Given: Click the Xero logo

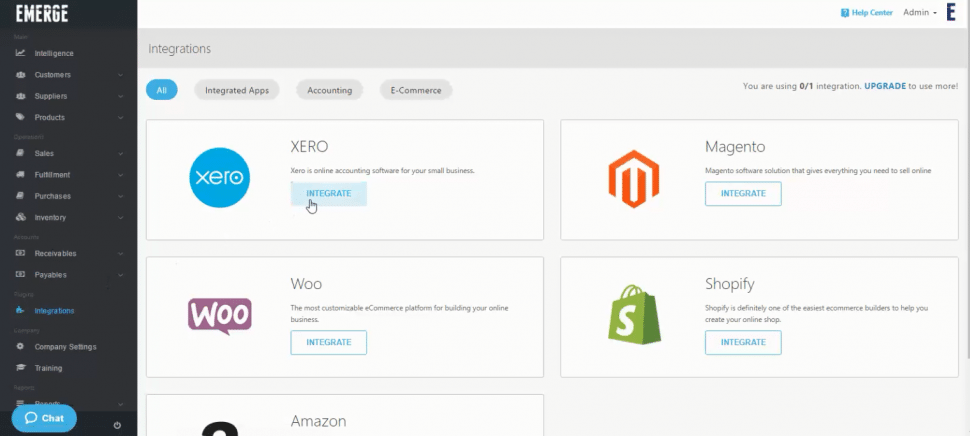Looking at the screenshot, I should click(220, 177).
